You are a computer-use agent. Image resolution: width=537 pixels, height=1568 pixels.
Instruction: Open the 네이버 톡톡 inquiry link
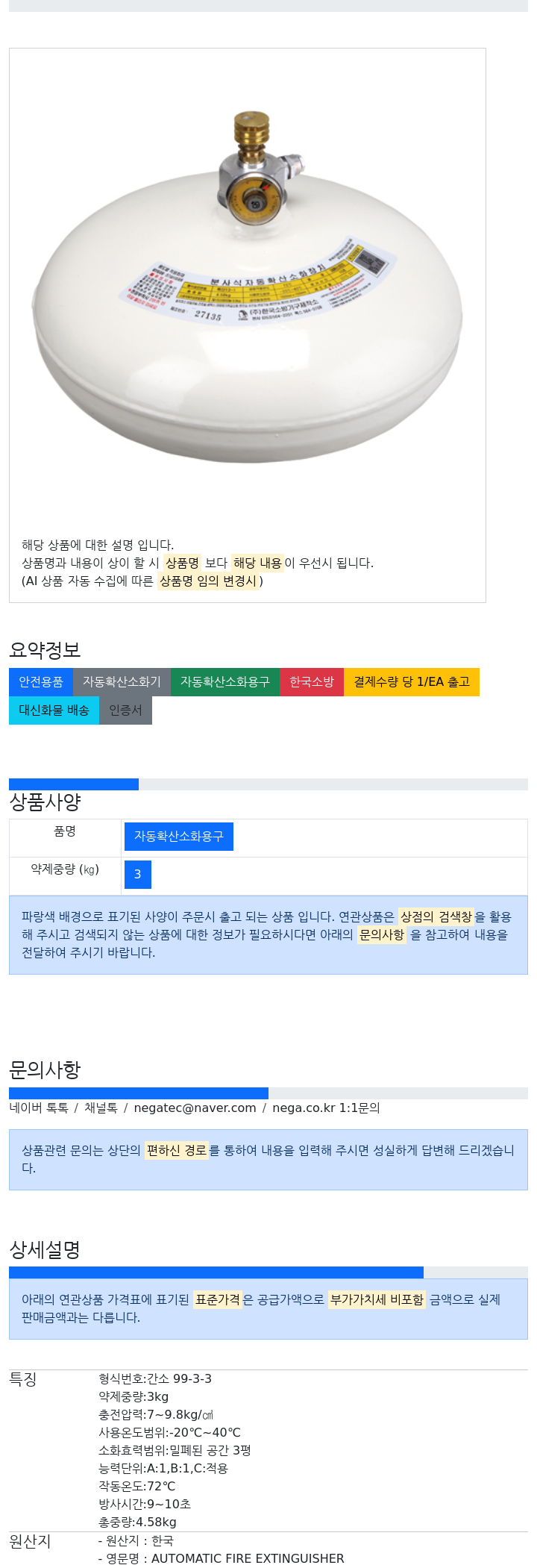(x=39, y=1108)
